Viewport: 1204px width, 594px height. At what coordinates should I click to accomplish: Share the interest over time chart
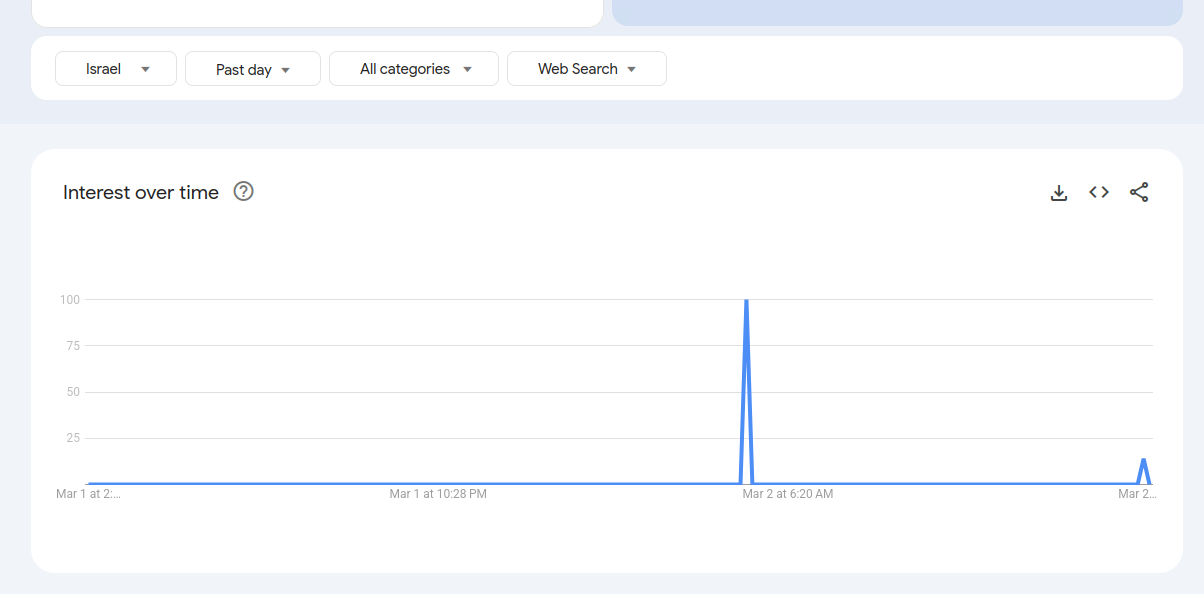(1139, 193)
